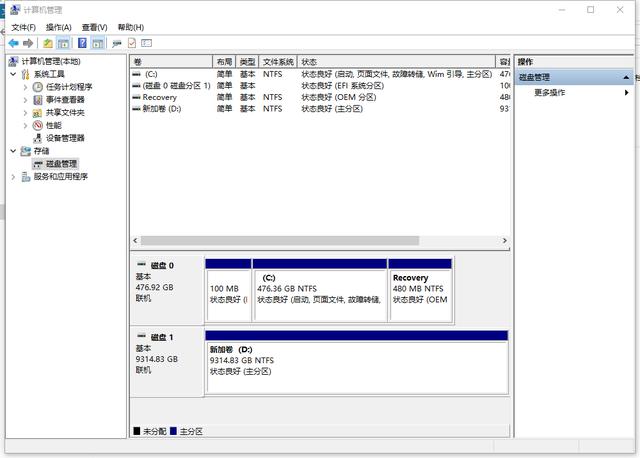Click the blue 主分区 legend swatch
The width and height of the screenshot is (640, 458).
coord(173,431)
